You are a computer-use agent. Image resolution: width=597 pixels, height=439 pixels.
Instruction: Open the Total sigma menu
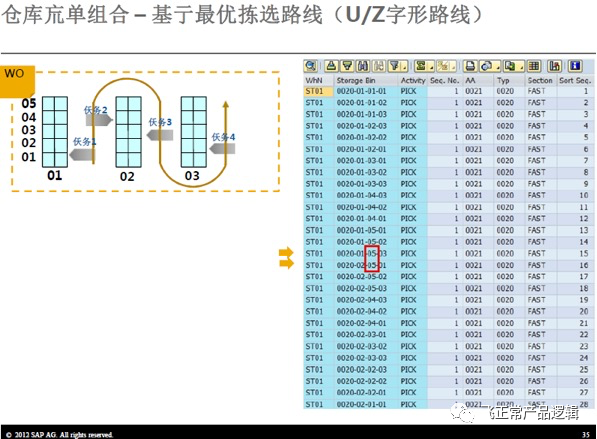point(423,66)
